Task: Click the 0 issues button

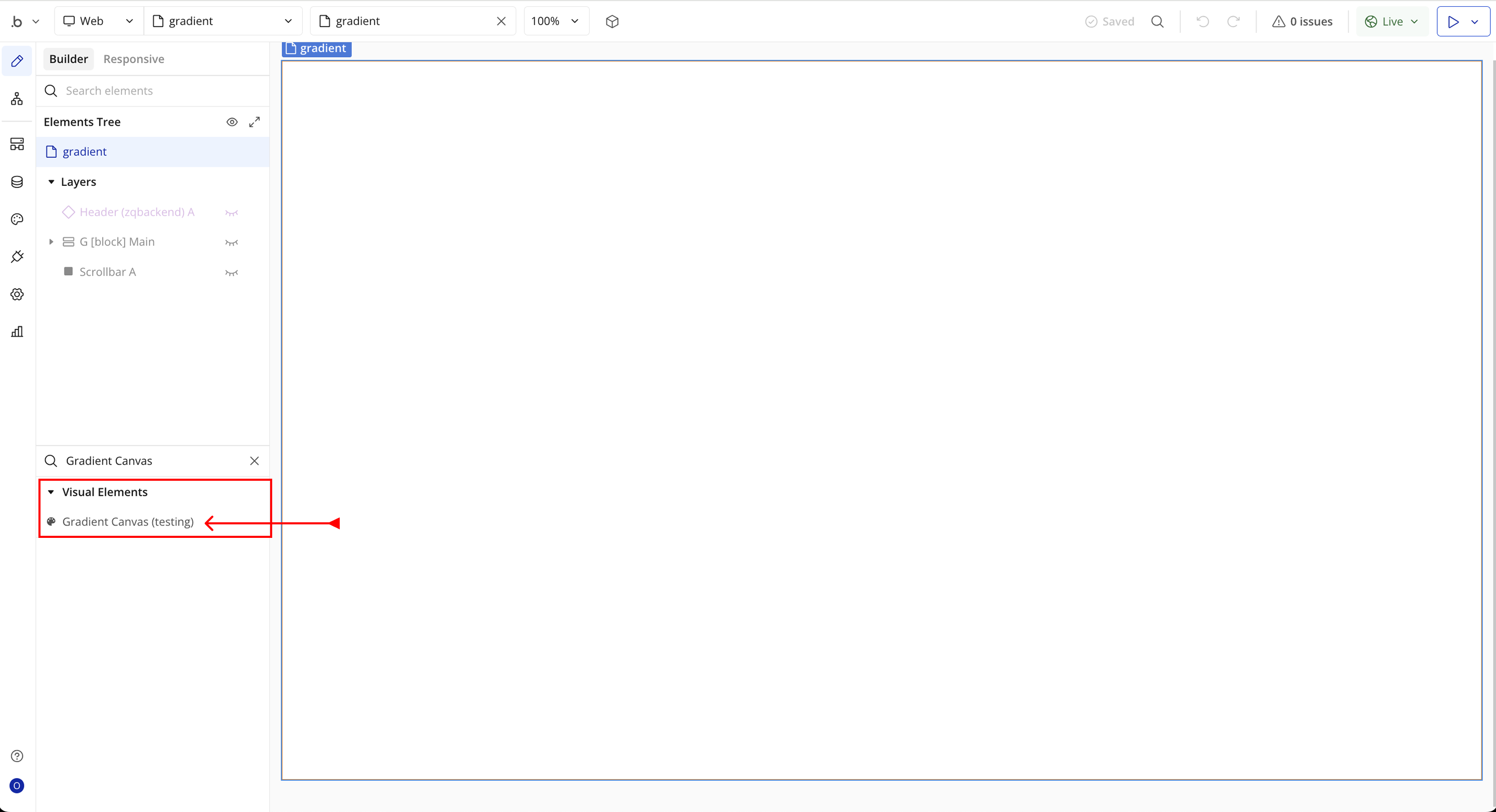Action: 1302,21
